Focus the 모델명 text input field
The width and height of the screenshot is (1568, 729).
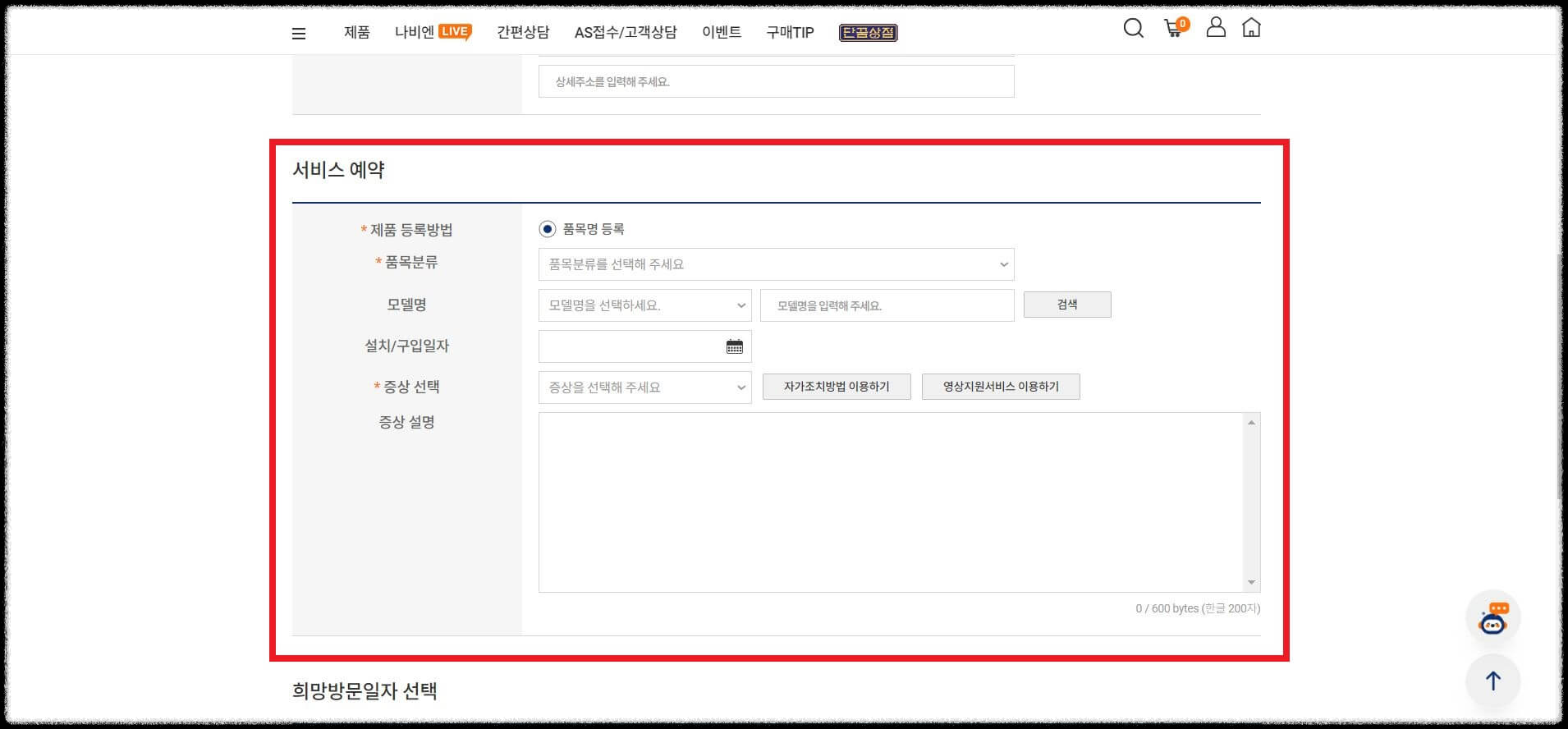click(x=887, y=305)
